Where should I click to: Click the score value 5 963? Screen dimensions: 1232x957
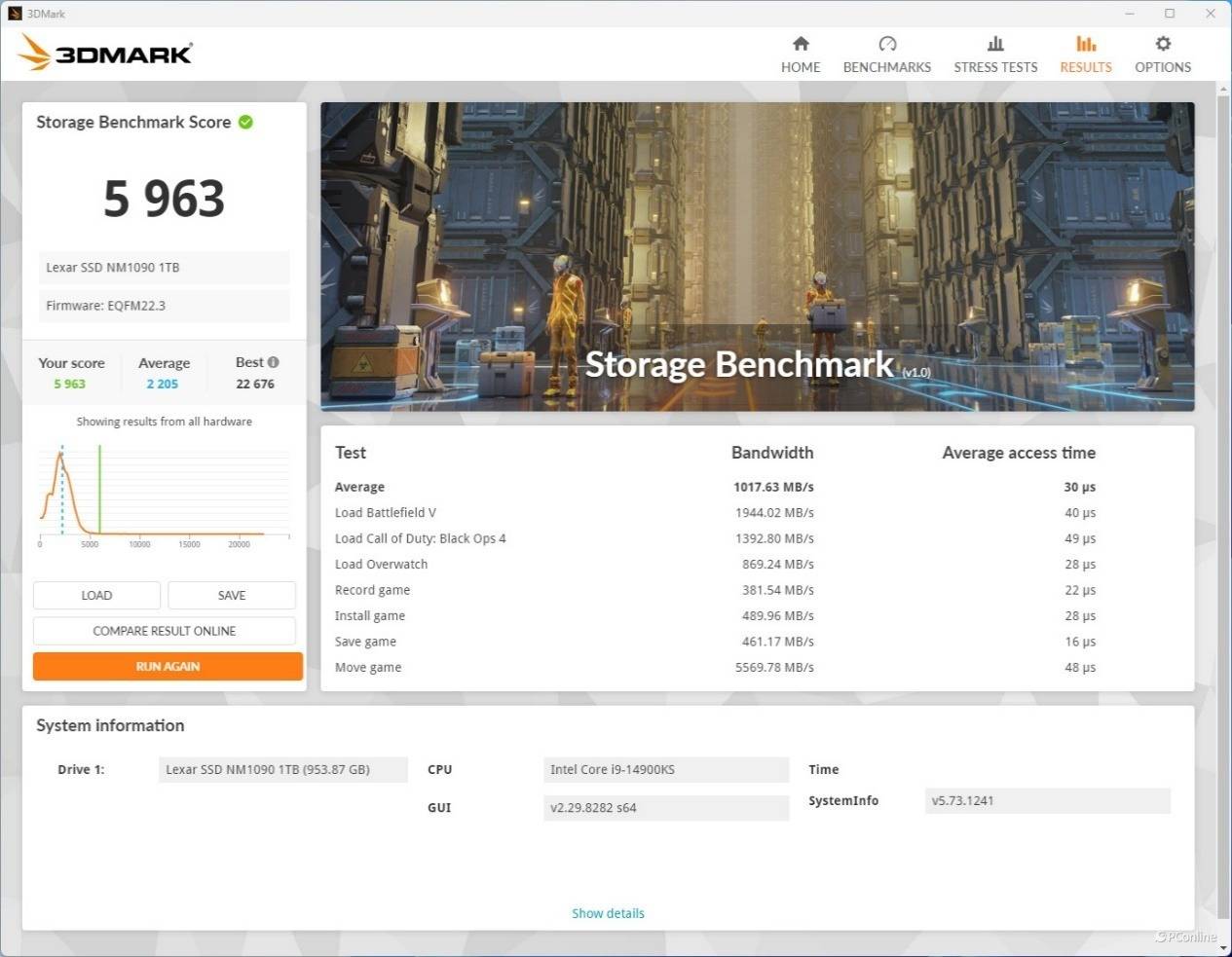point(165,199)
